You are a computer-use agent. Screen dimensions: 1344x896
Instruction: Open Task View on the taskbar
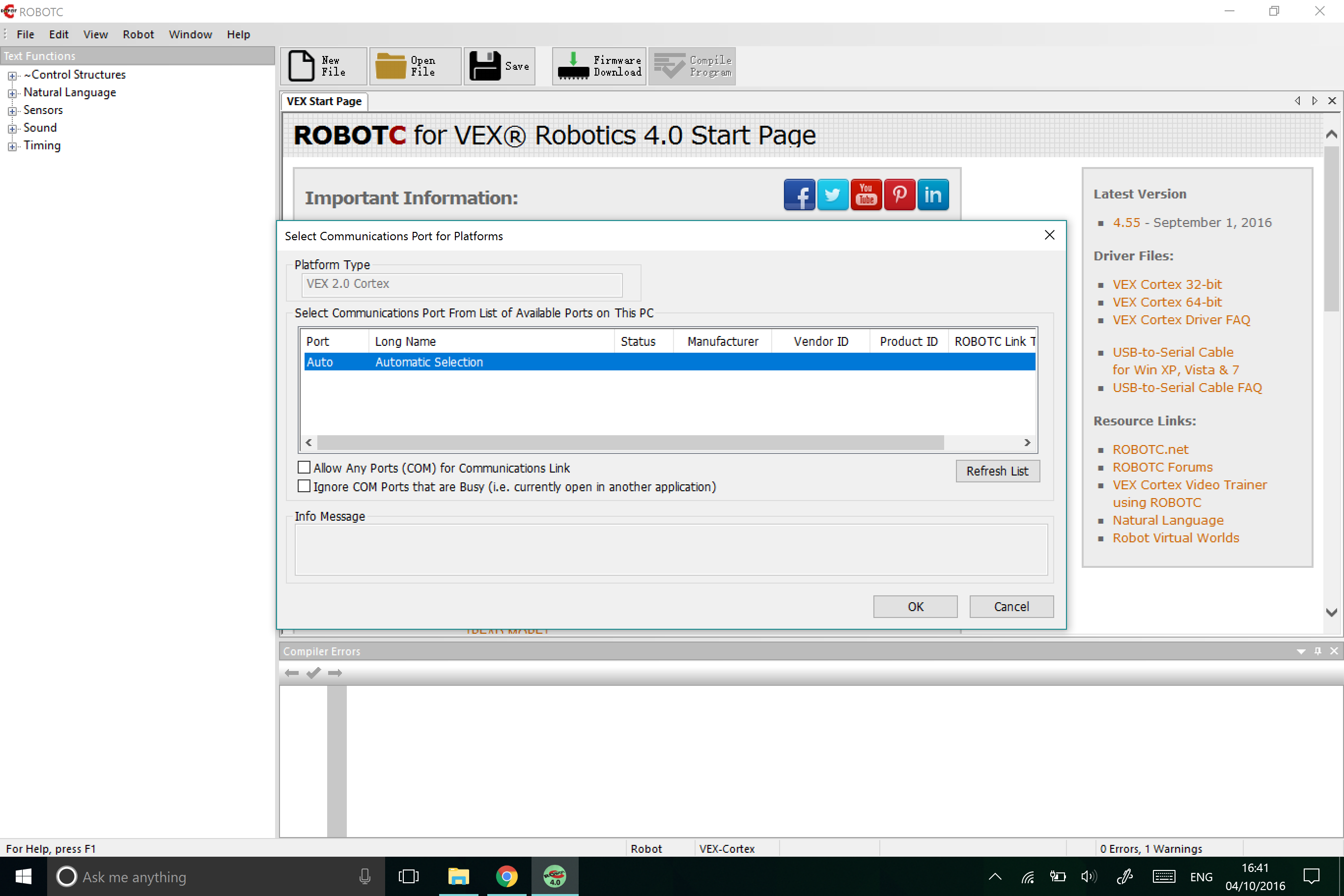coord(408,876)
